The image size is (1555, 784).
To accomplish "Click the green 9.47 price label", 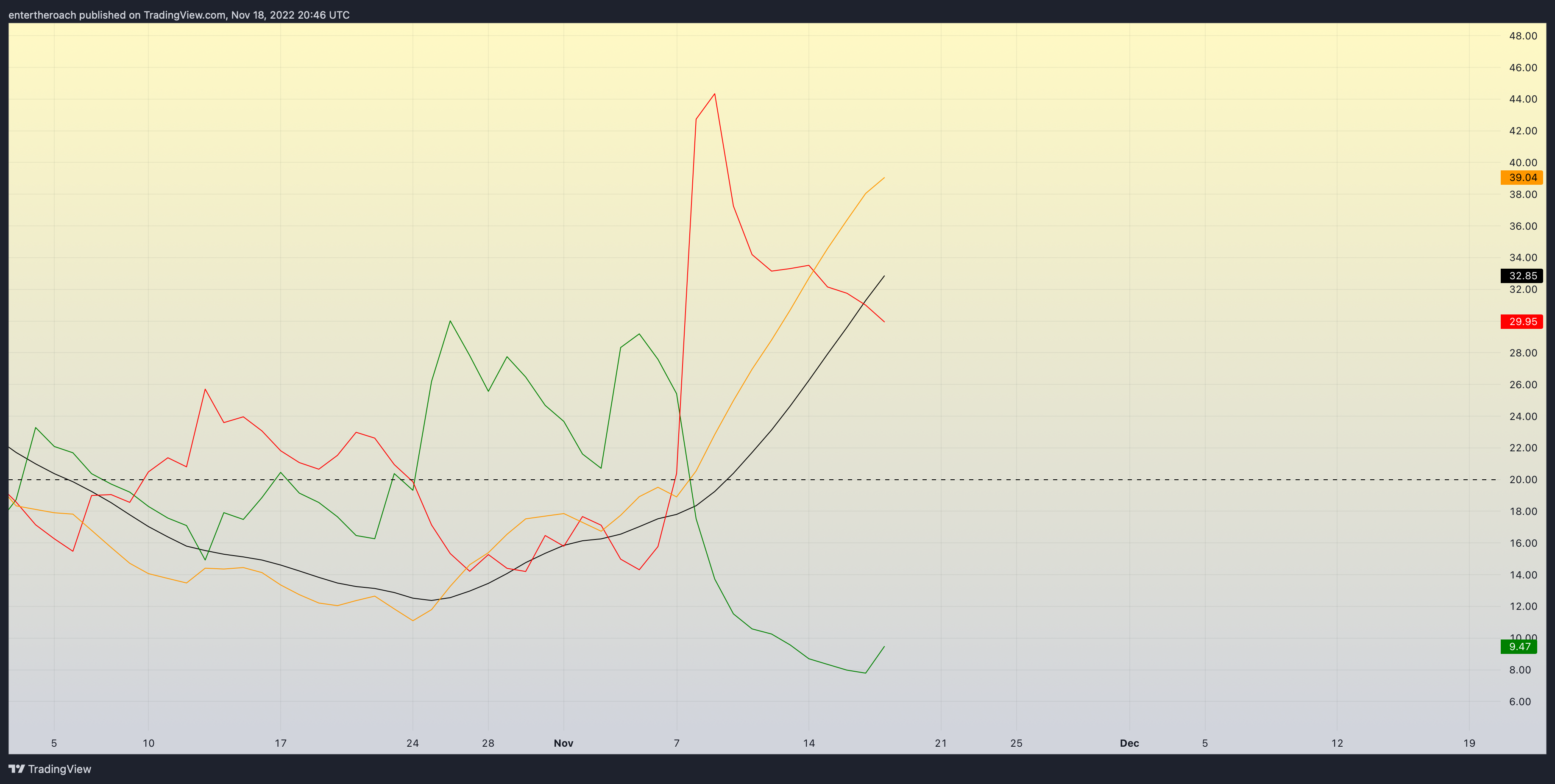I will pos(1519,647).
